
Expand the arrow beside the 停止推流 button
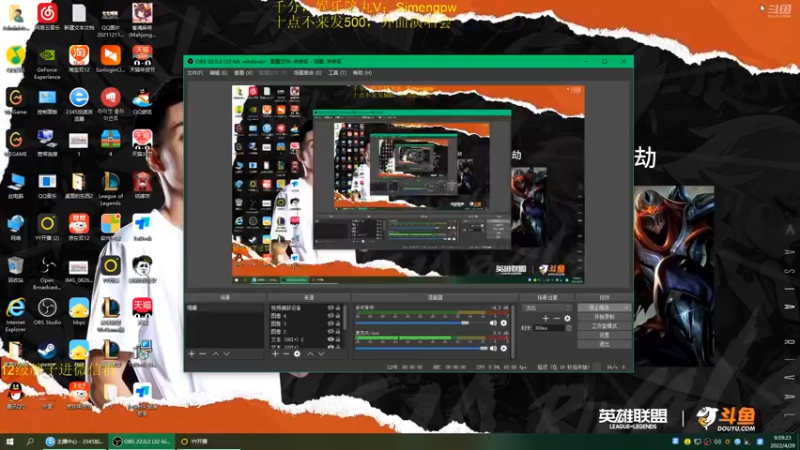[626, 308]
